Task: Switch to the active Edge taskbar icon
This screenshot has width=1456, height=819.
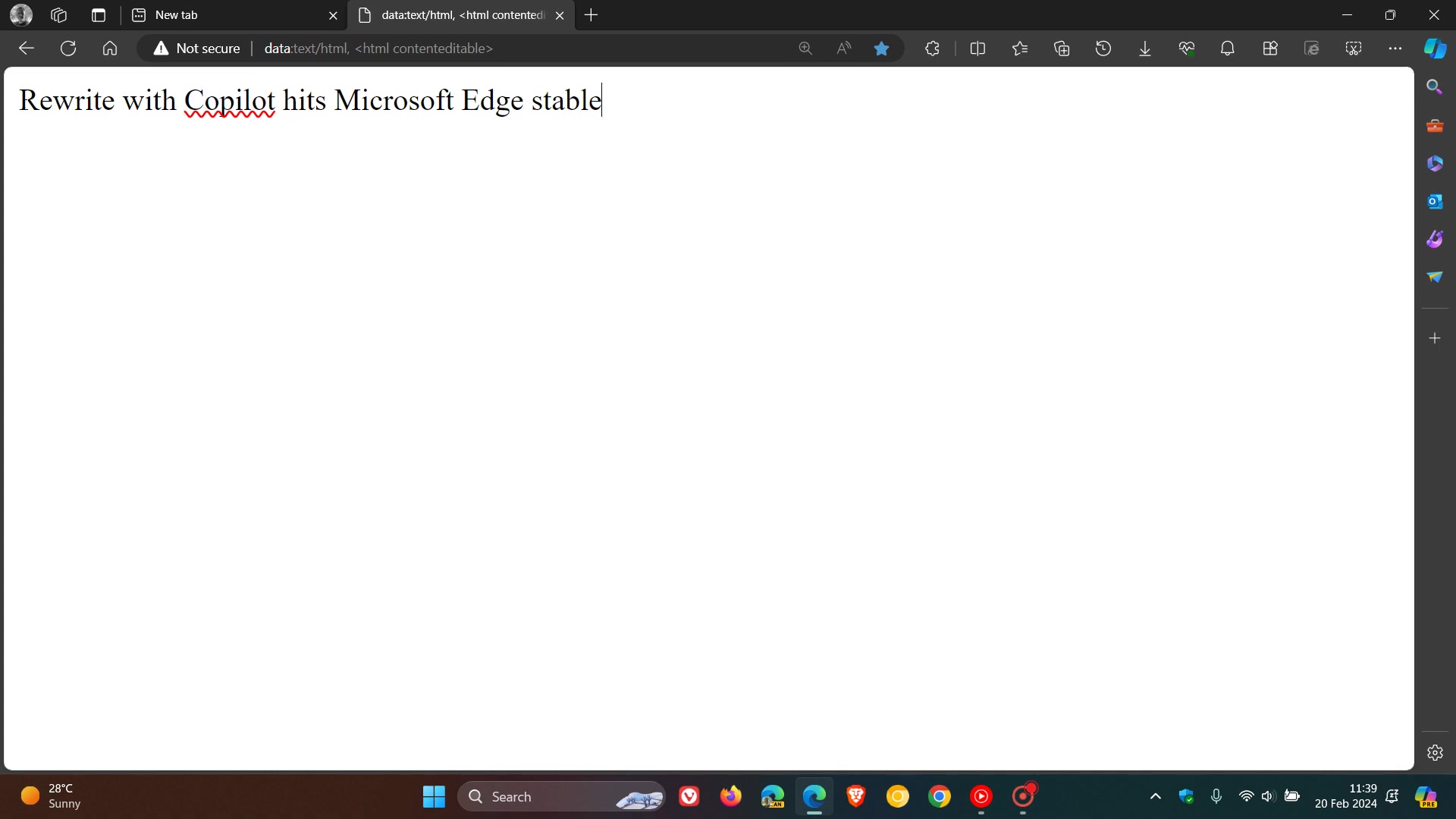Action: click(814, 796)
